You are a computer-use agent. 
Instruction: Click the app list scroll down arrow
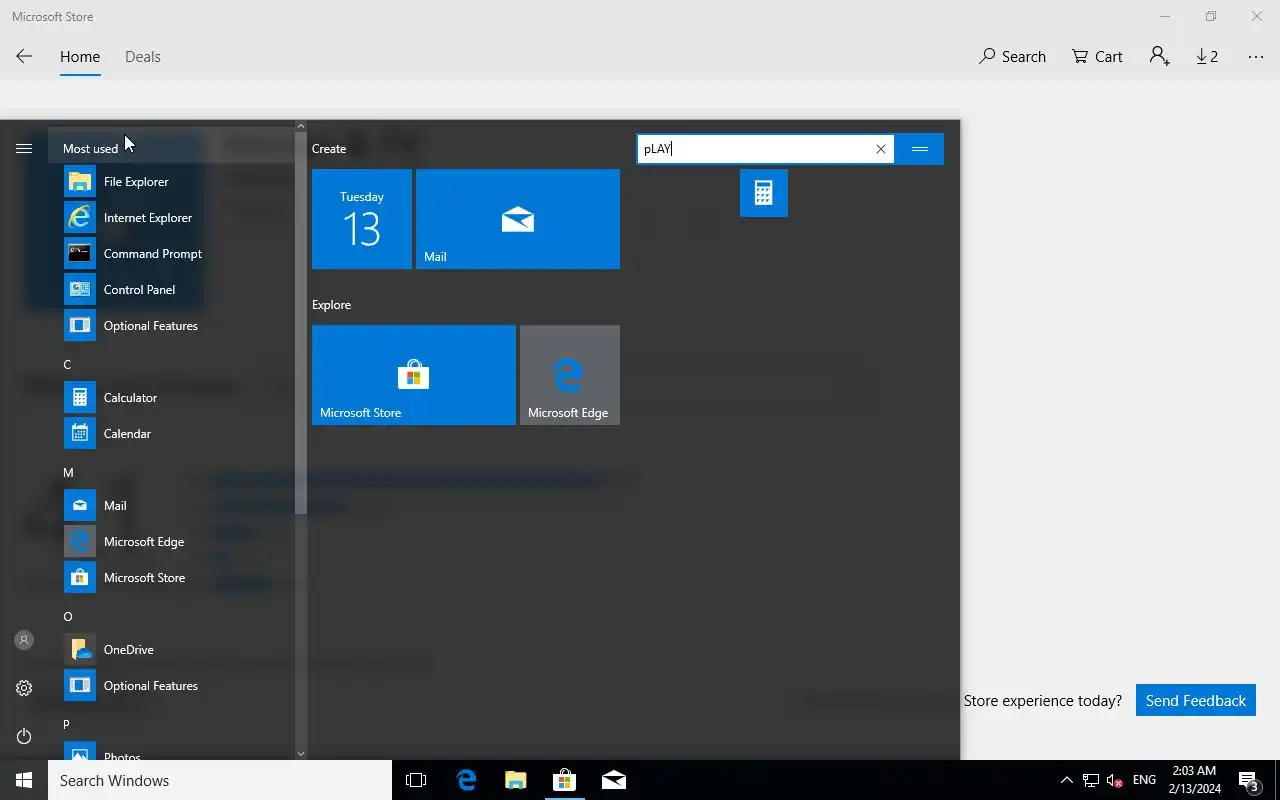point(300,754)
